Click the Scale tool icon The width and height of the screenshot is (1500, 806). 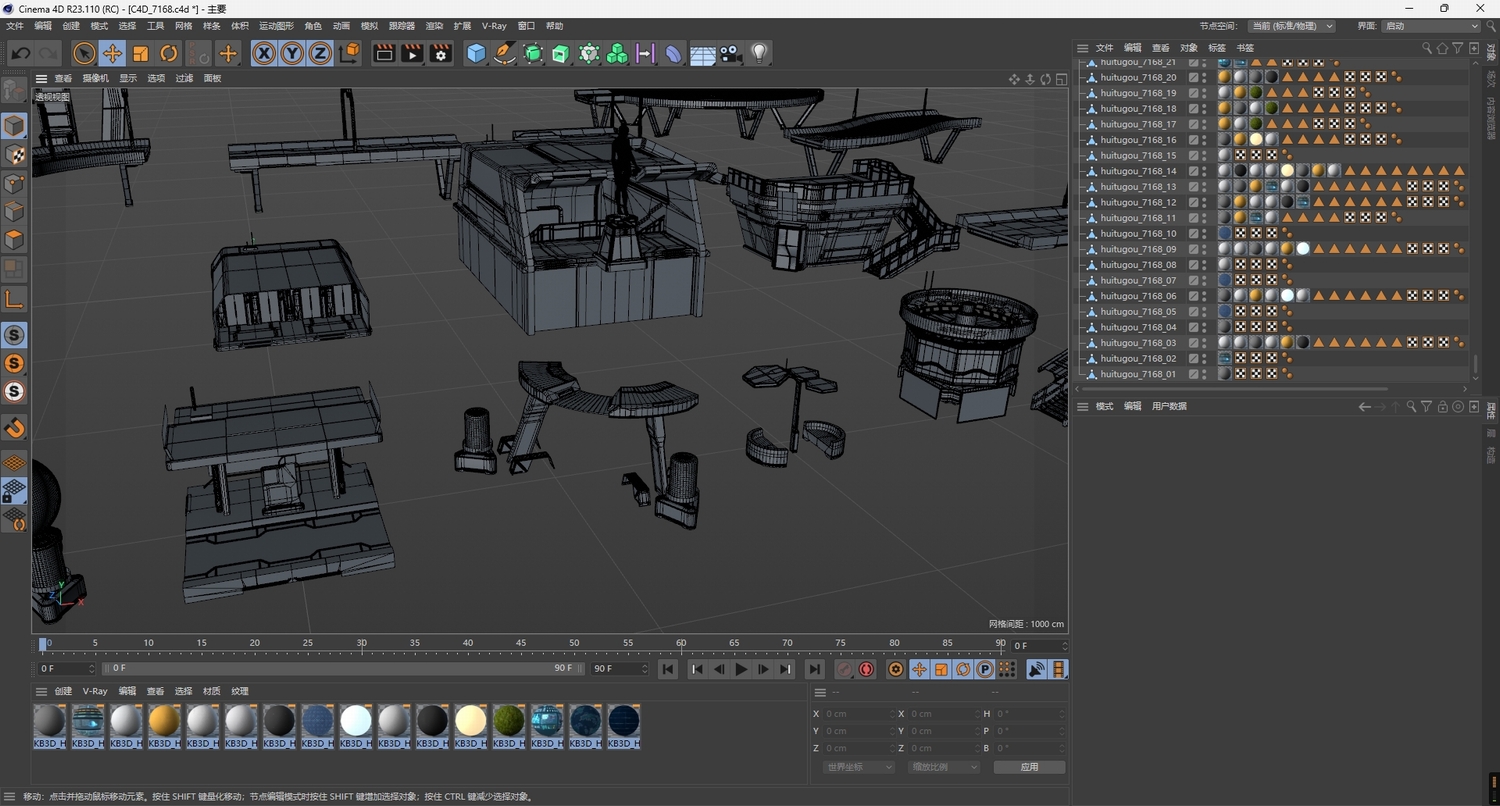(141, 54)
